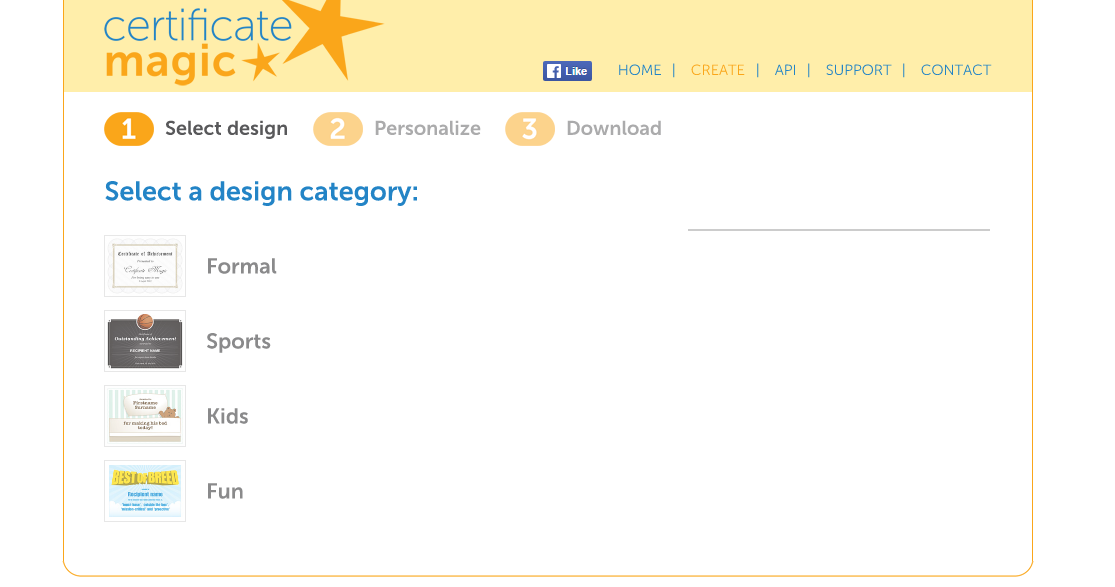Click the Download step label
The image size is (1115, 587).
pos(613,128)
